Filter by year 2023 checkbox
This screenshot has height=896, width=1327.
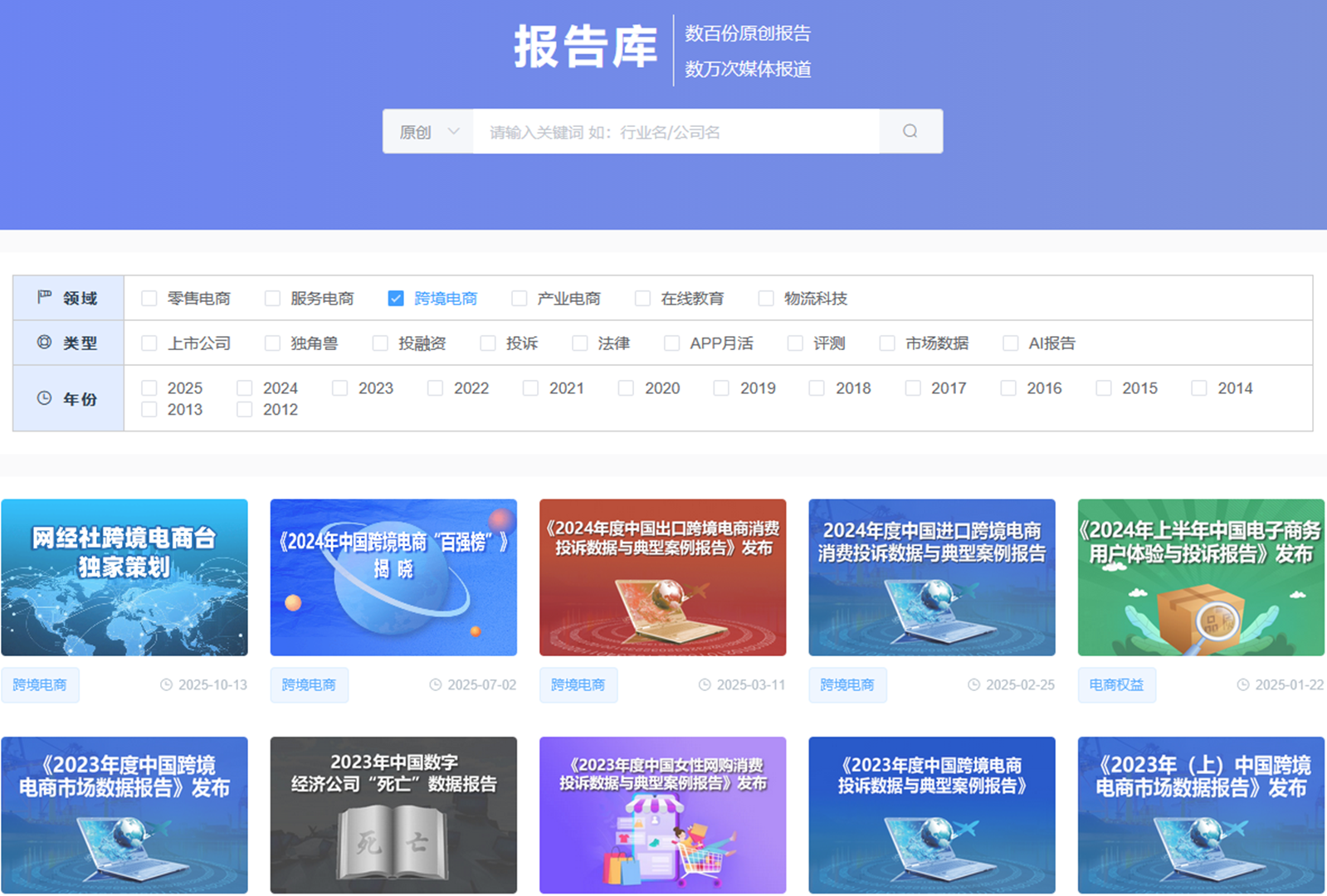click(x=340, y=387)
